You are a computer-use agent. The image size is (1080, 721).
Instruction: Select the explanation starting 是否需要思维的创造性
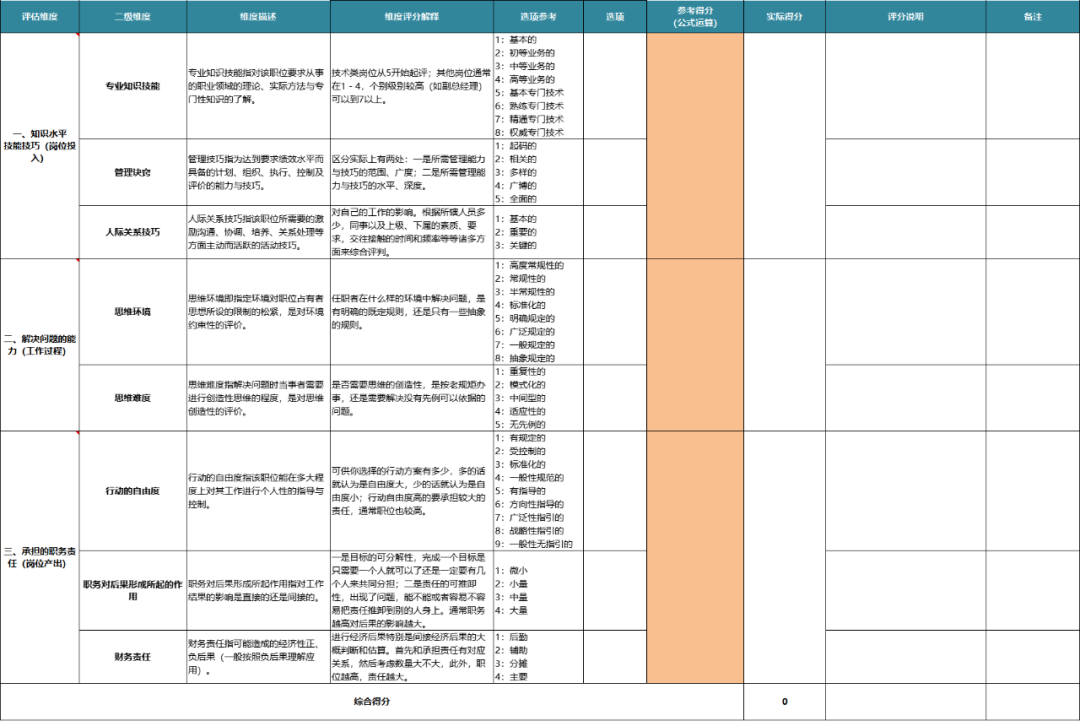pos(412,398)
